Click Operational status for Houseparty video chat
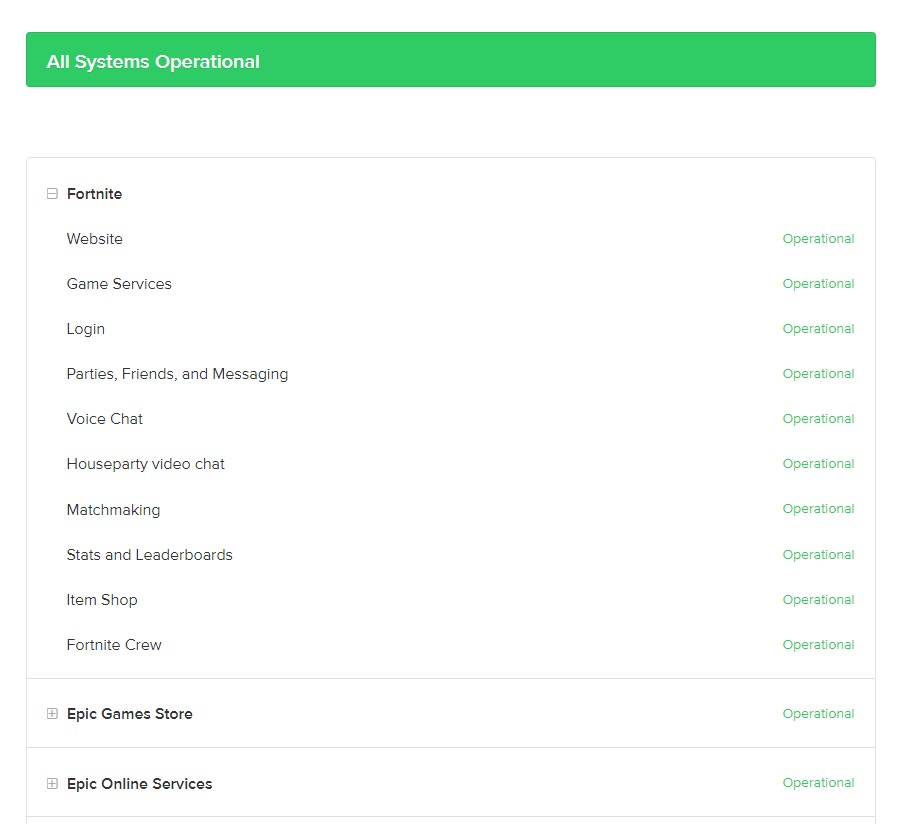This screenshot has height=824, width=901. (x=818, y=464)
